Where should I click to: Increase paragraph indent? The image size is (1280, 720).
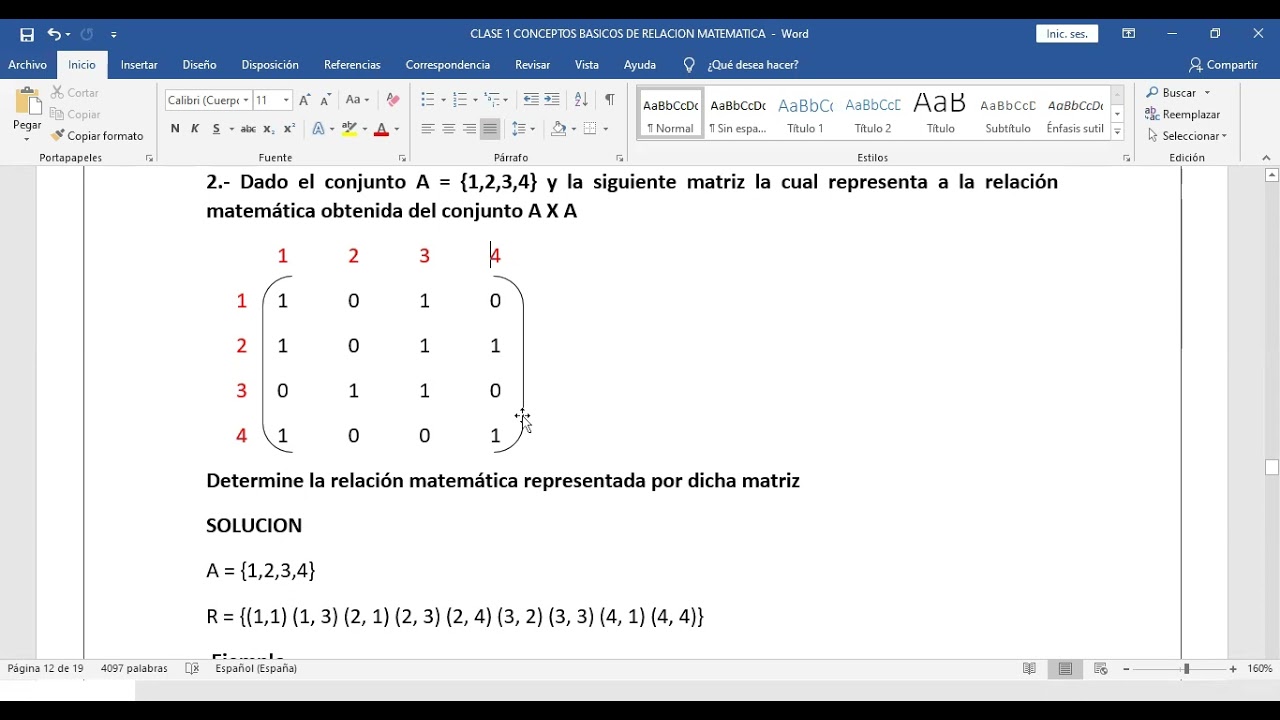tap(552, 100)
